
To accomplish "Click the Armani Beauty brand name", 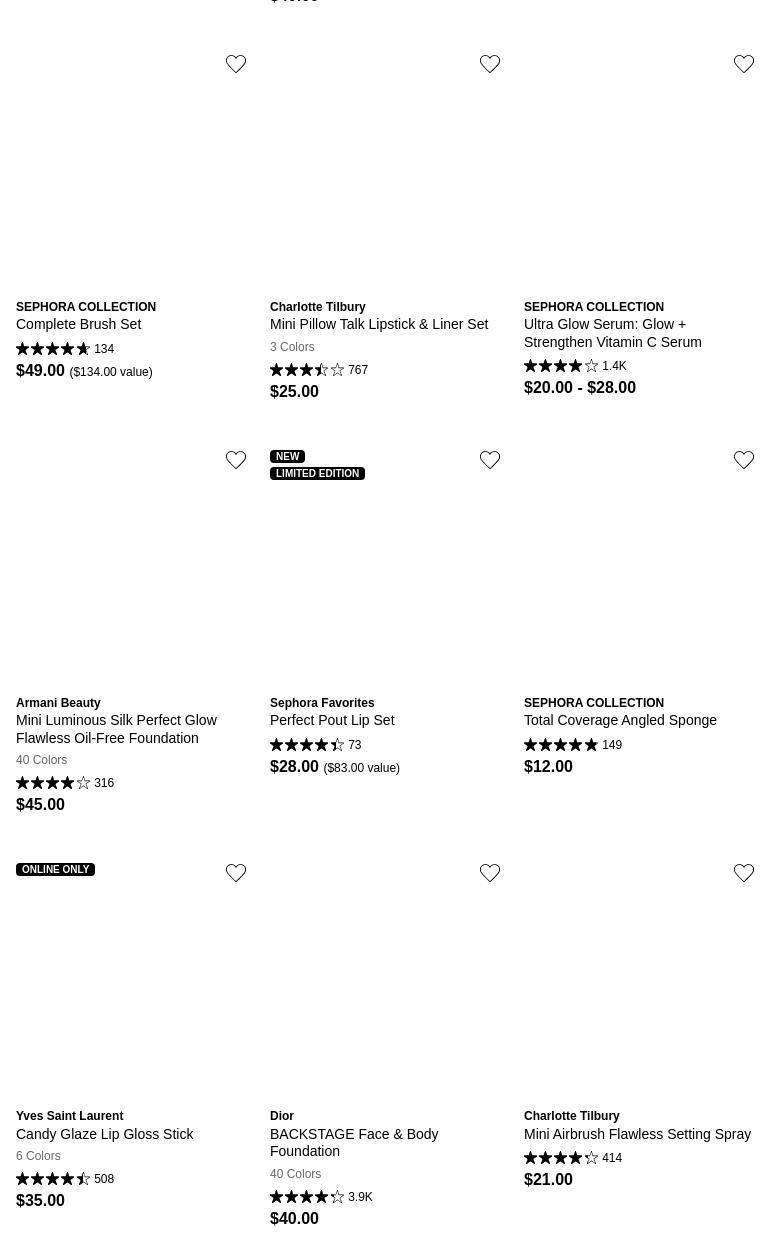I will tap(58, 703).
